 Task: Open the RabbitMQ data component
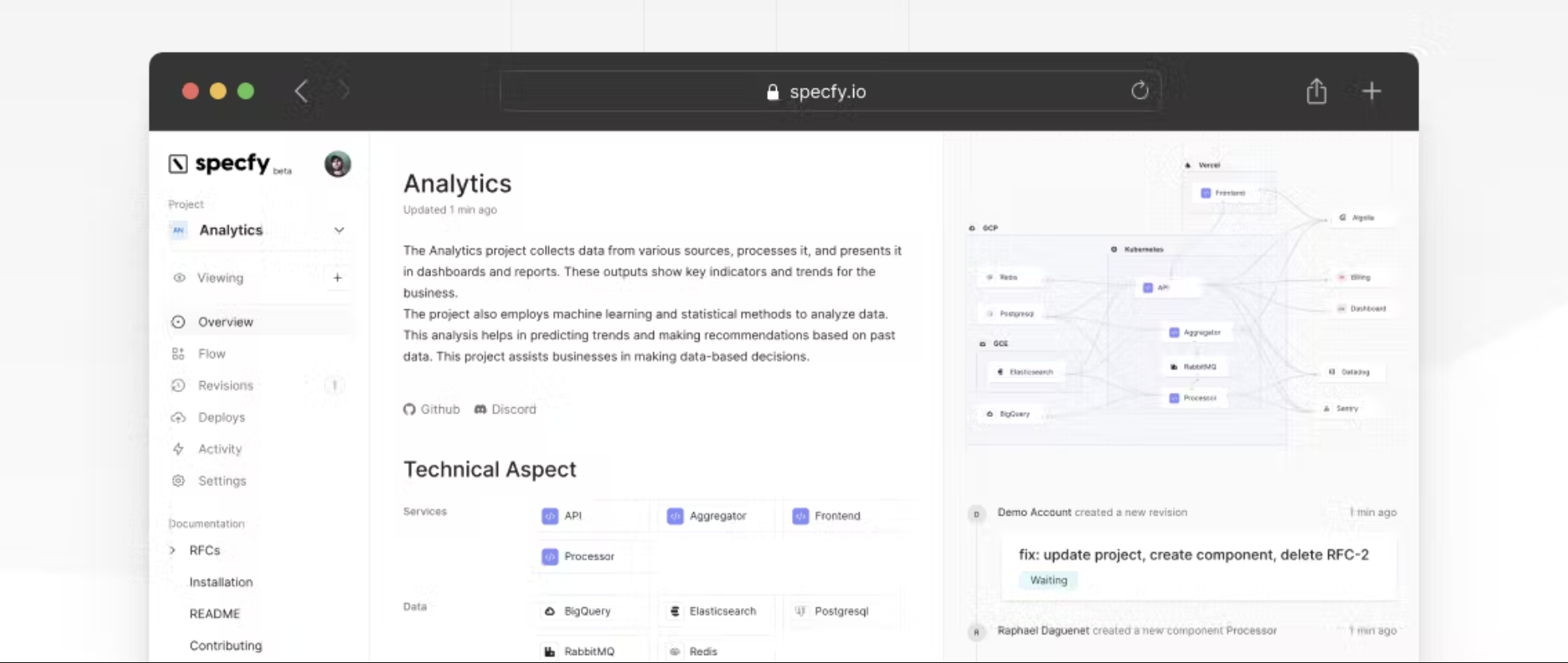pyautogui.click(x=592, y=651)
